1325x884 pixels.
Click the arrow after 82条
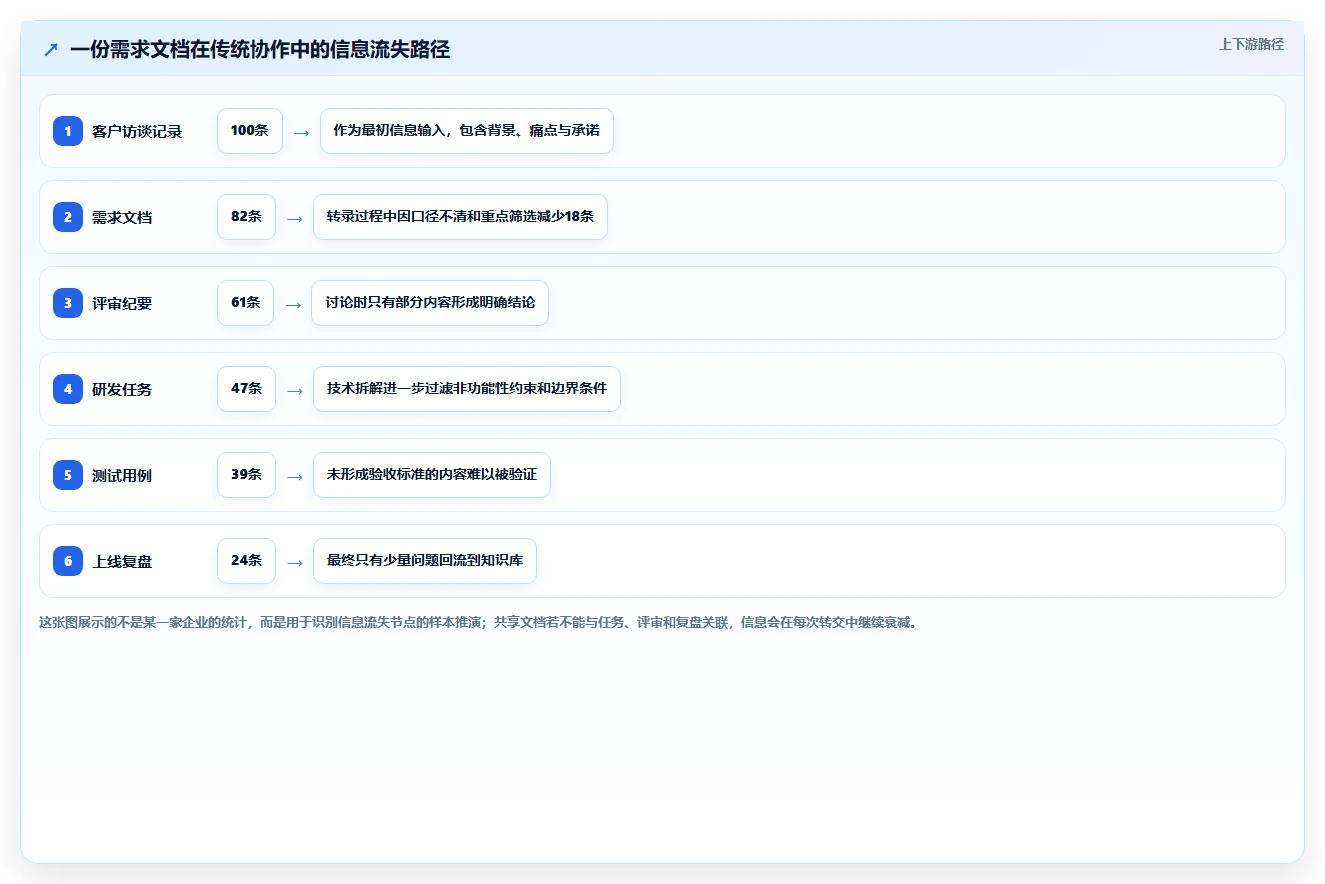294,218
